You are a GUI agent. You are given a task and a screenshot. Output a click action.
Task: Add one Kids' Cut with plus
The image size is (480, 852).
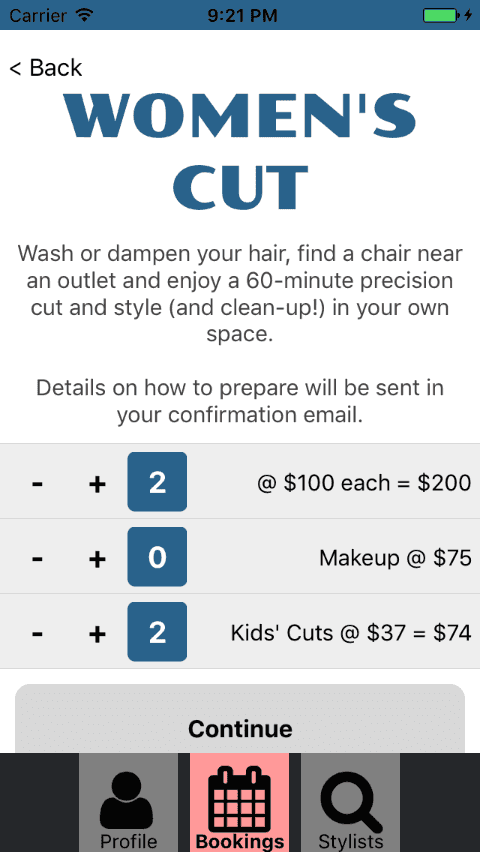[x=97, y=632]
